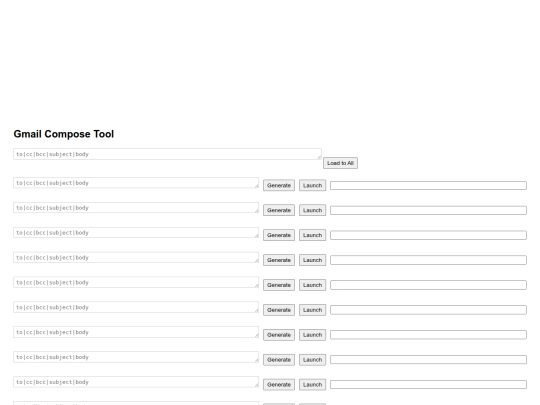Focus the first row's to|cc|bcc|subject|body textarea
The height and width of the screenshot is (405, 540).
136,183
